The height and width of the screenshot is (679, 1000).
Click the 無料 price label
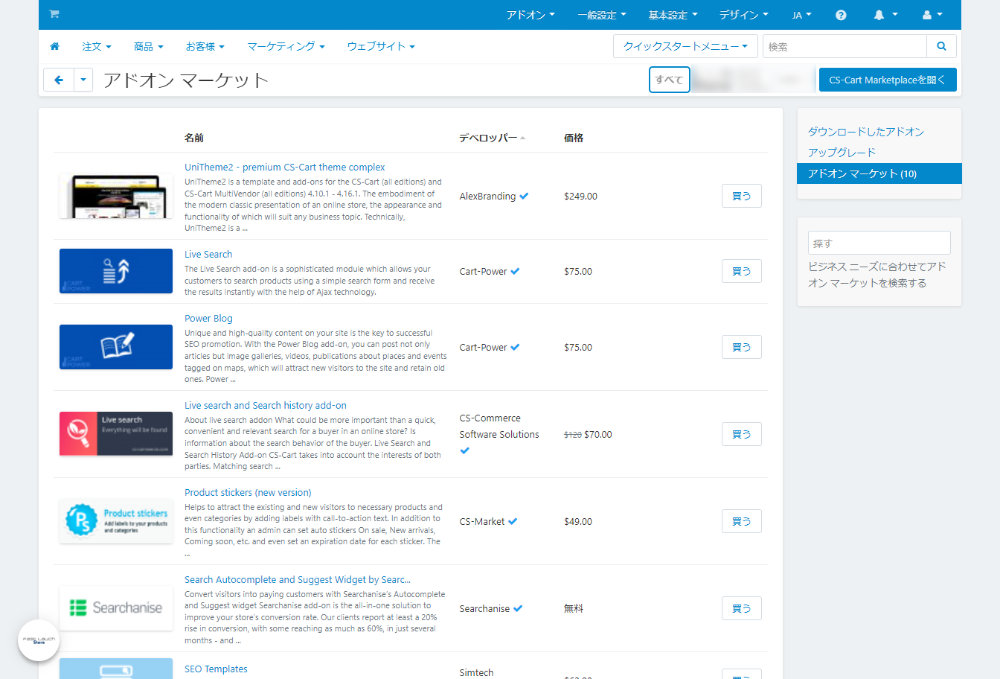pyautogui.click(x=573, y=608)
